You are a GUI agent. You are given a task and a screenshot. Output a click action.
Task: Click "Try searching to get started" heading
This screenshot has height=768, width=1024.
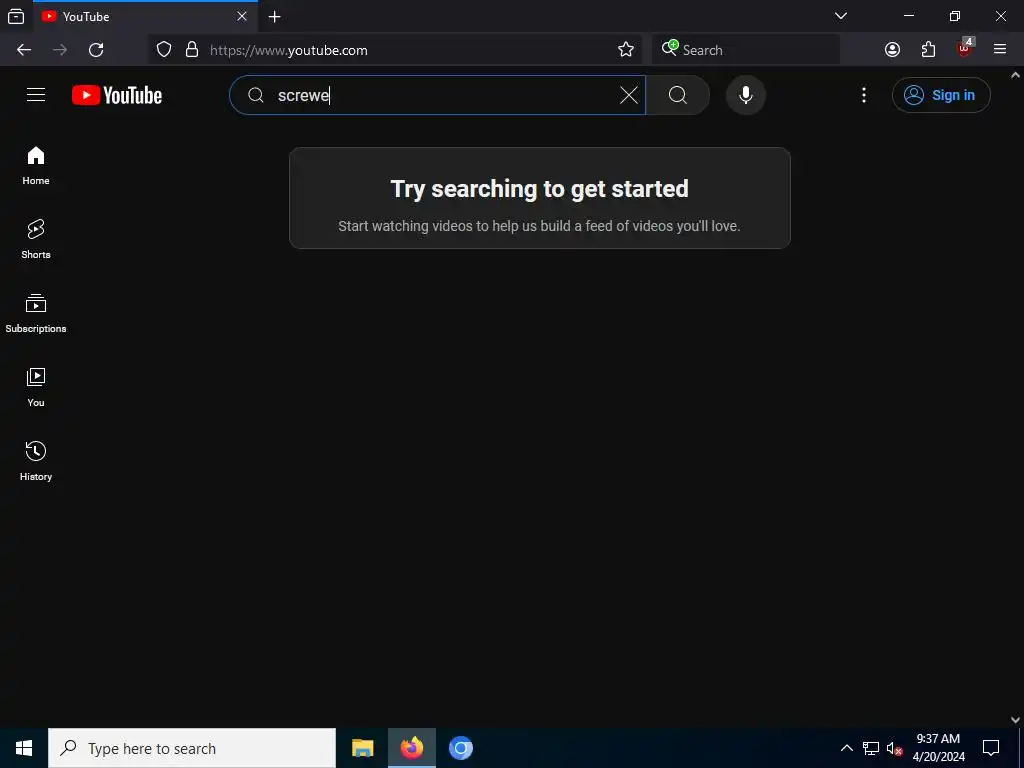[539, 189]
